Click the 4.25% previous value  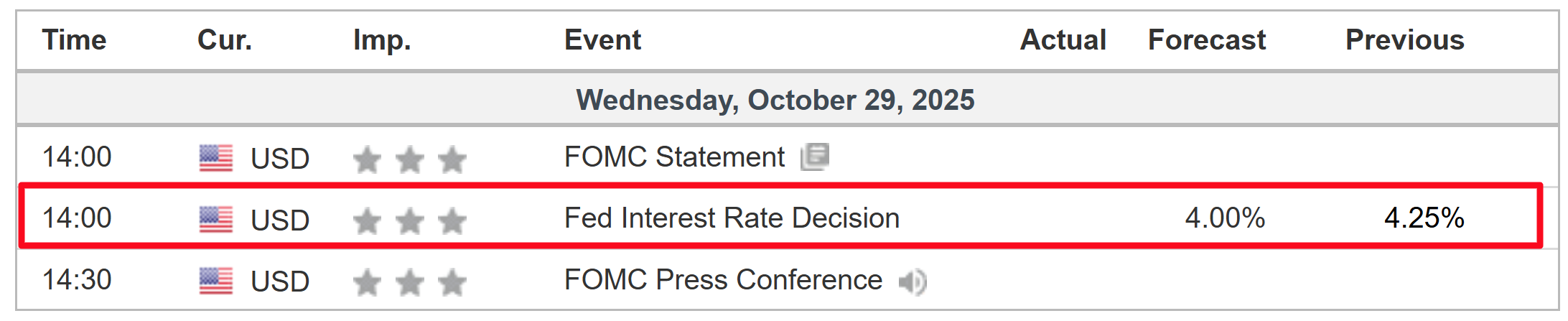(1424, 218)
